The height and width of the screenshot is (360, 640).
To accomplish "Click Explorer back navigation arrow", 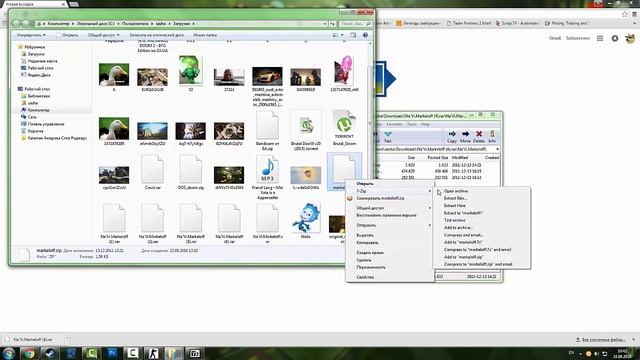I will [16, 24].
